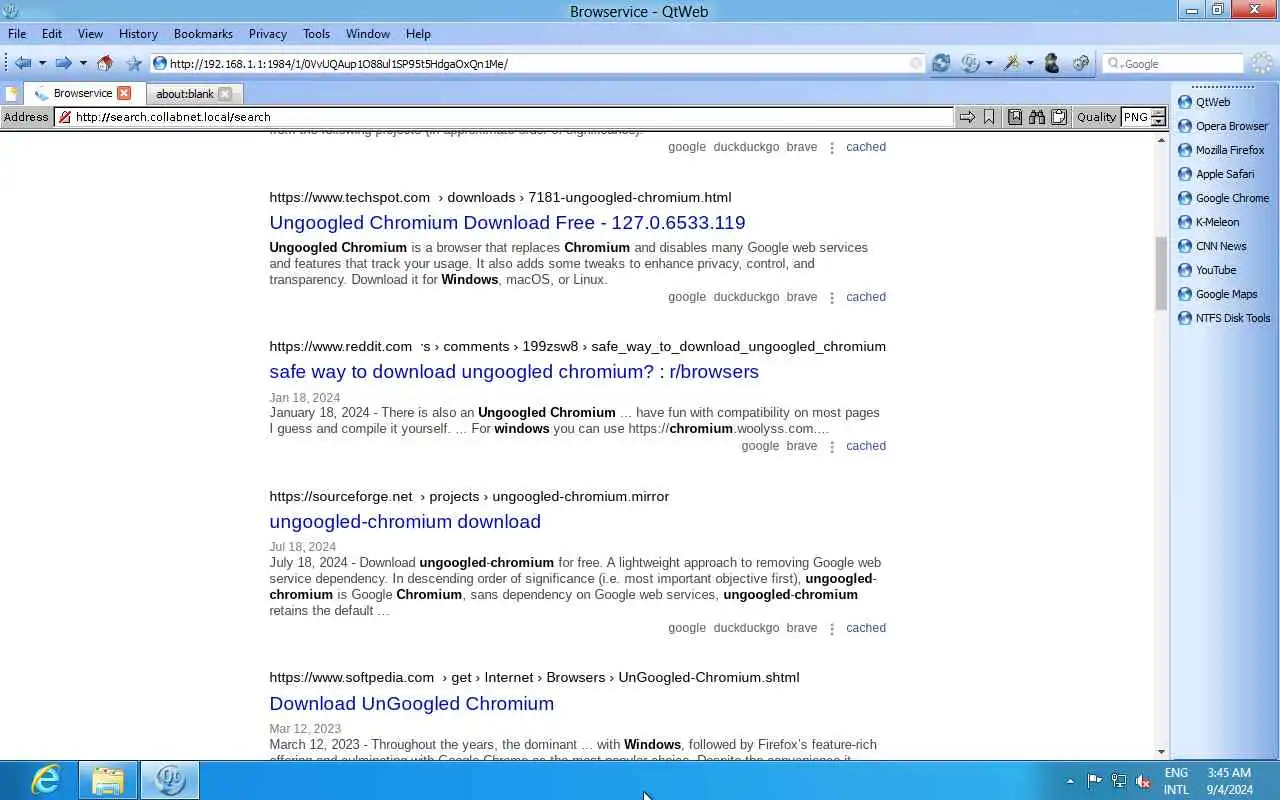The image size is (1280, 800).
Task: Open the forward history dropdown arrow
Action: (x=83, y=63)
